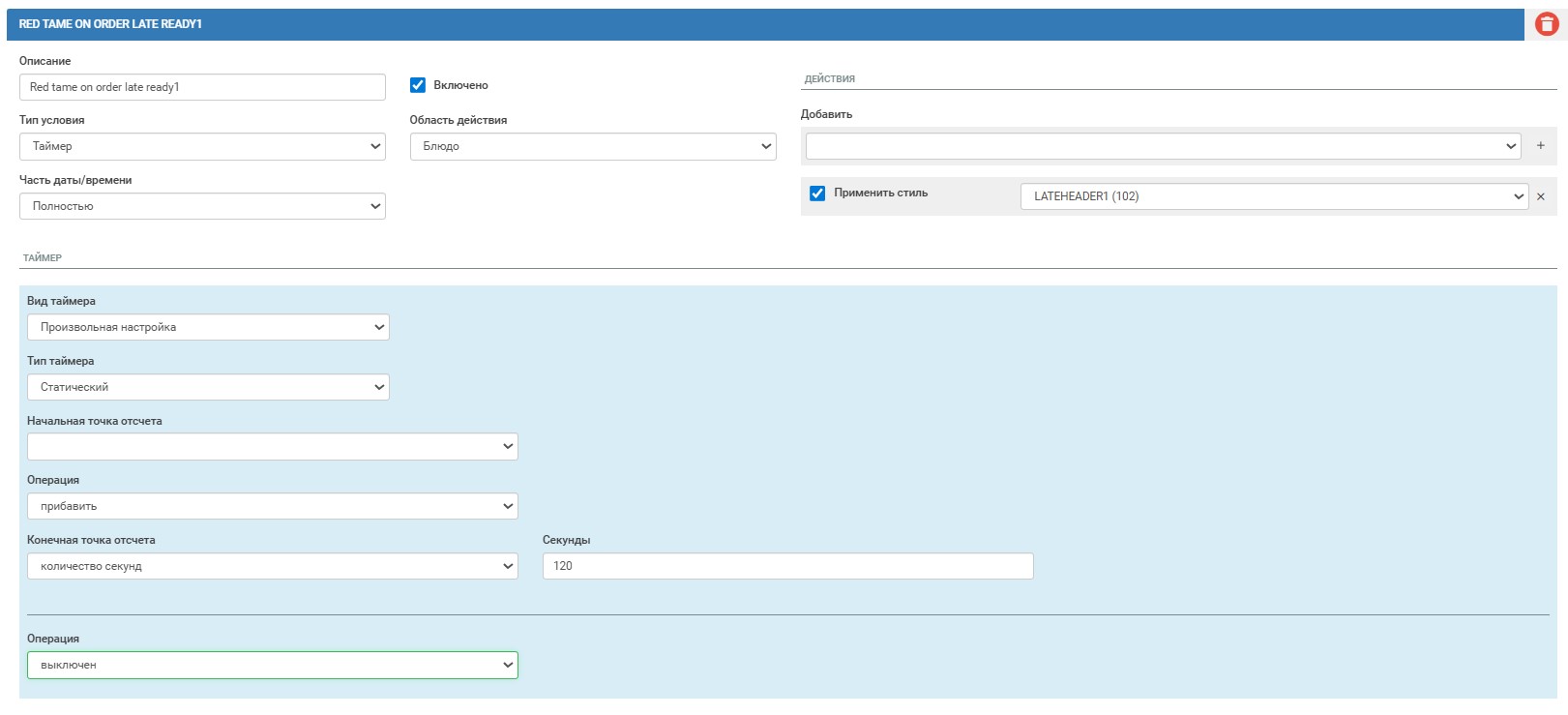Open the Вид таймера dropdown
1568x715 pixels.
(208, 327)
